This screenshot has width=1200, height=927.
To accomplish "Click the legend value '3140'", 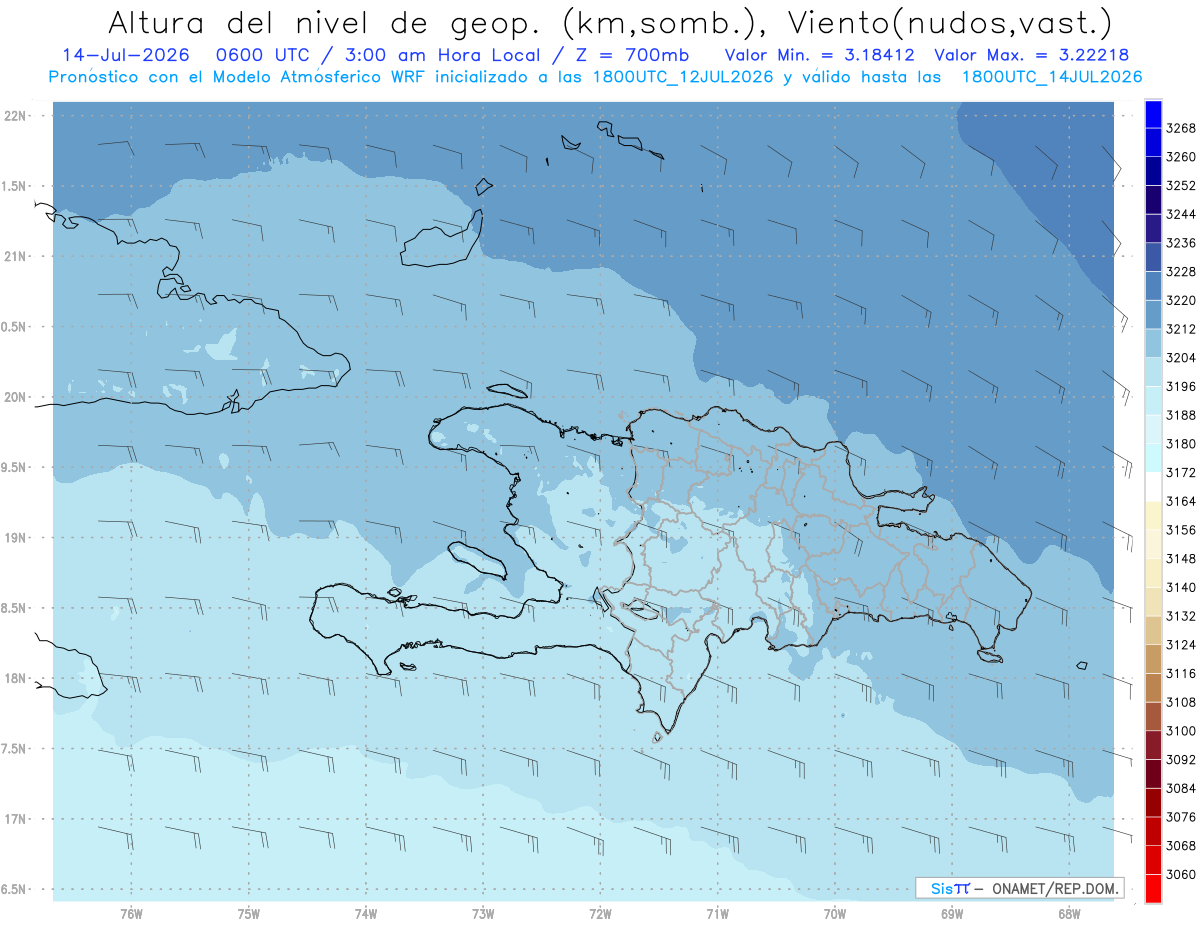I will pyautogui.click(x=1180, y=587).
